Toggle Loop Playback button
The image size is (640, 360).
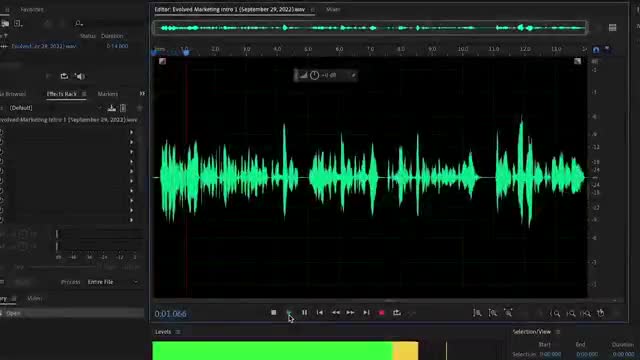click(x=397, y=313)
